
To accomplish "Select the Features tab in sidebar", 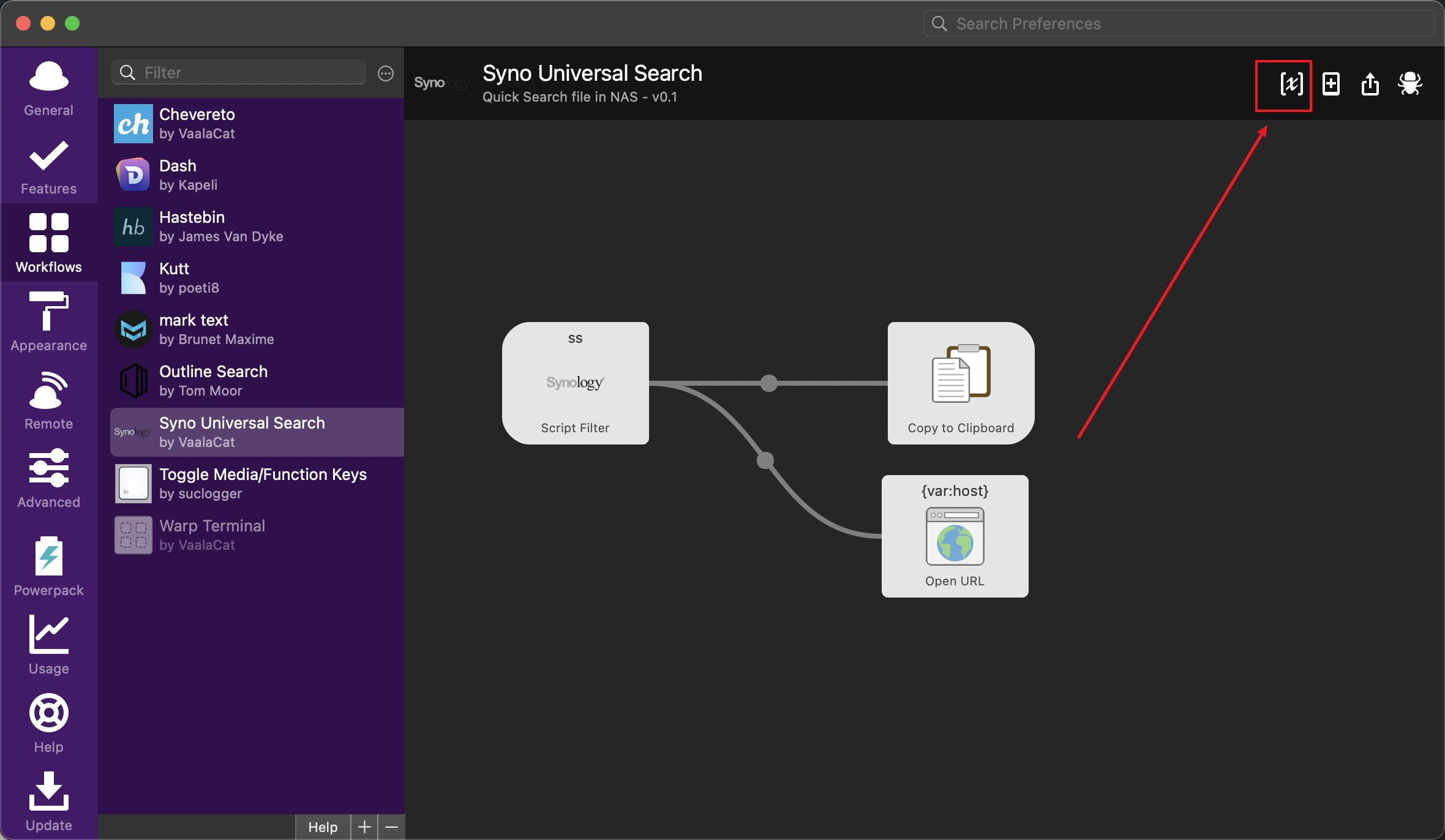I will (48, 165).
